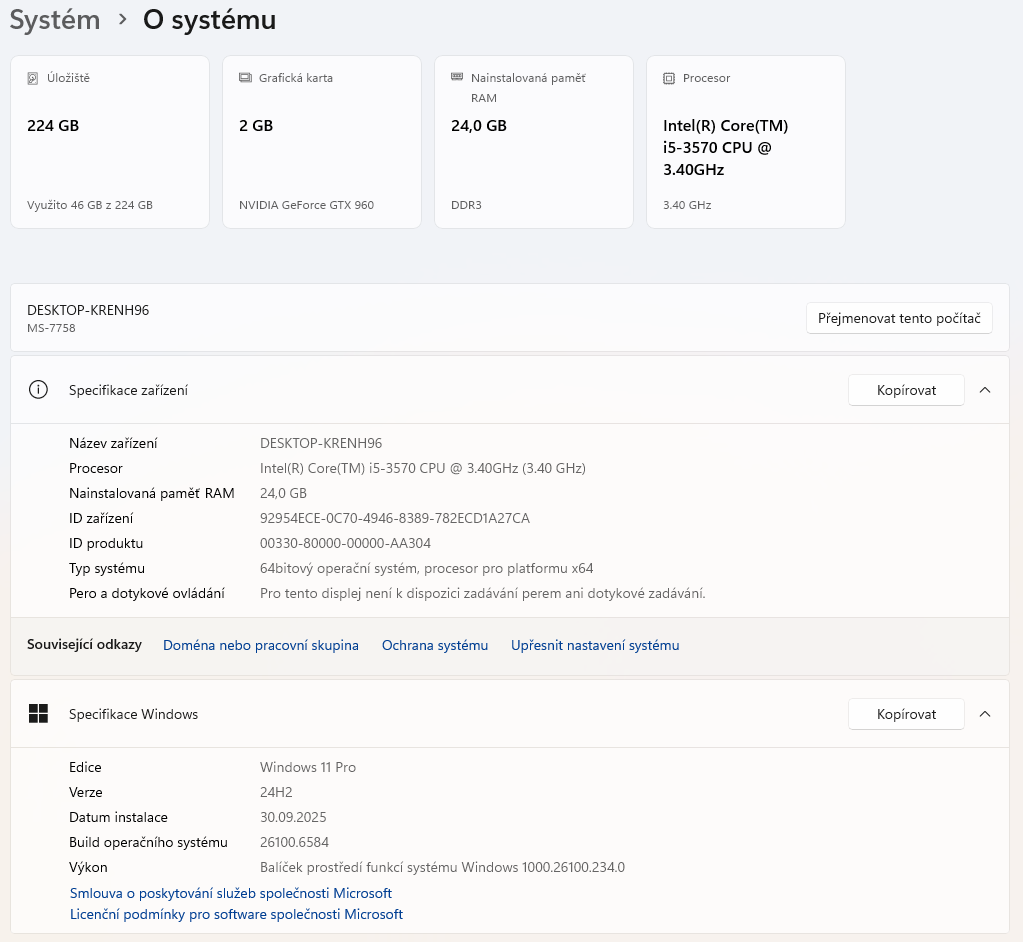
Task: Click the info icon beside Specifikace zařízení
Action: (39, 390)
